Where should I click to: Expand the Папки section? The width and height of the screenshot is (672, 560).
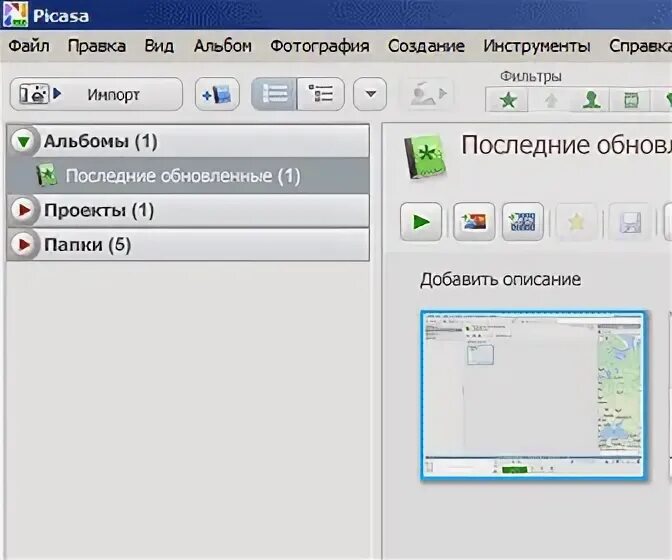24,245
